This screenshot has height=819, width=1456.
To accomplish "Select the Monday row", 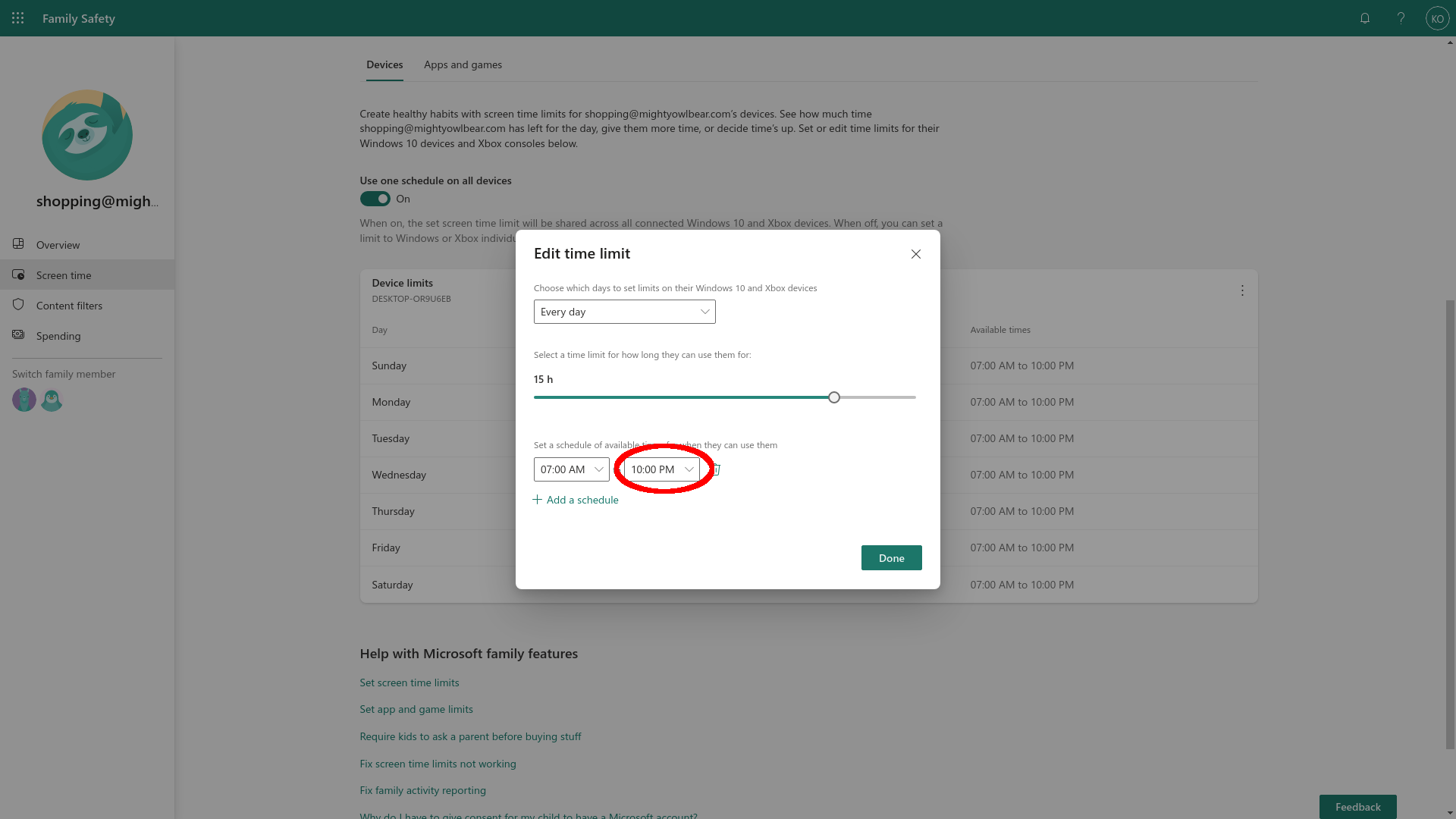I will click(808, 402).
